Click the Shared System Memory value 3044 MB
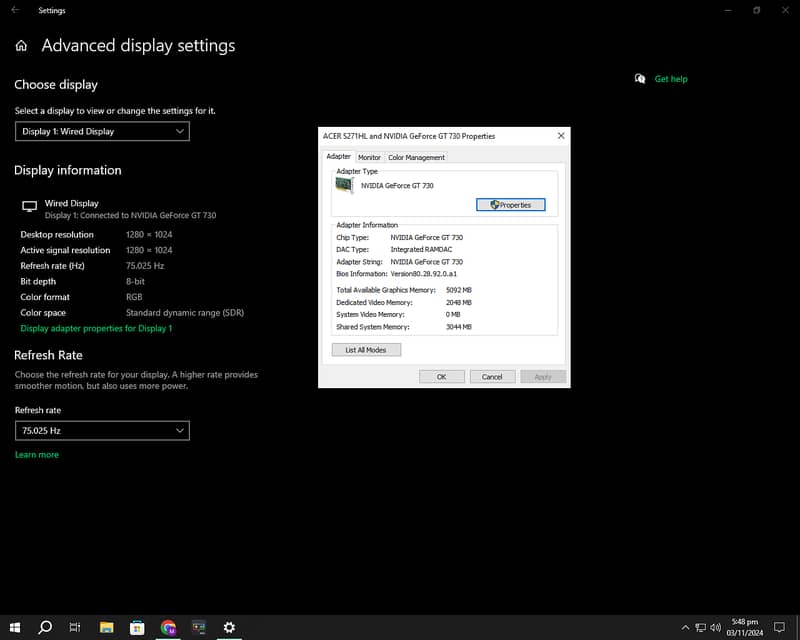This screenshot has height=640, width=800. 459,327
